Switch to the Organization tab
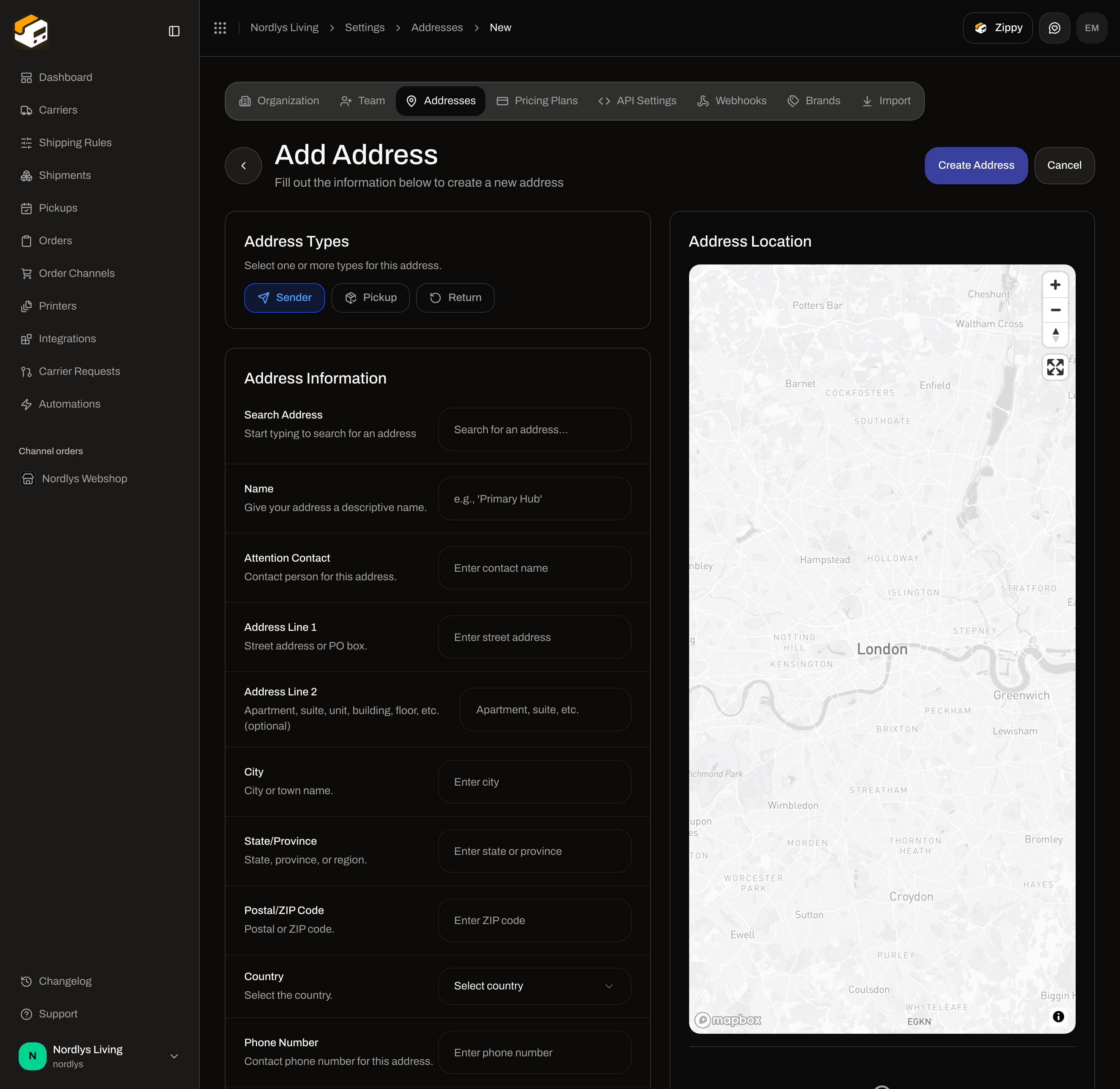Image resolution: width=1120 pixels, height=1089 pixels. coord(279,101)
